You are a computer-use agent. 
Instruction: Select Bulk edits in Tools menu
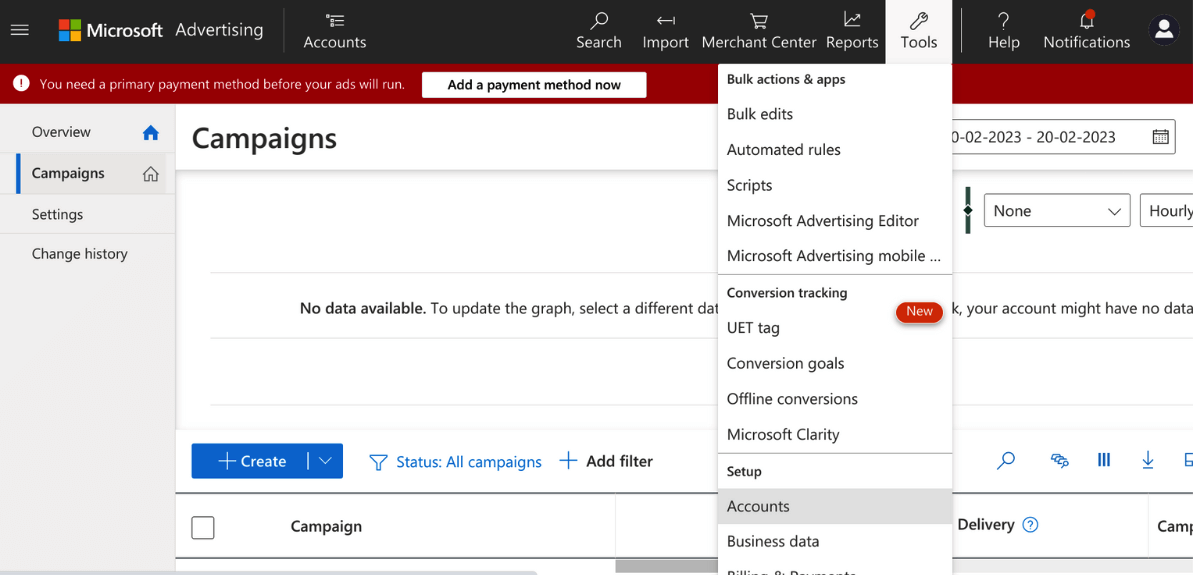coord(835,114)
